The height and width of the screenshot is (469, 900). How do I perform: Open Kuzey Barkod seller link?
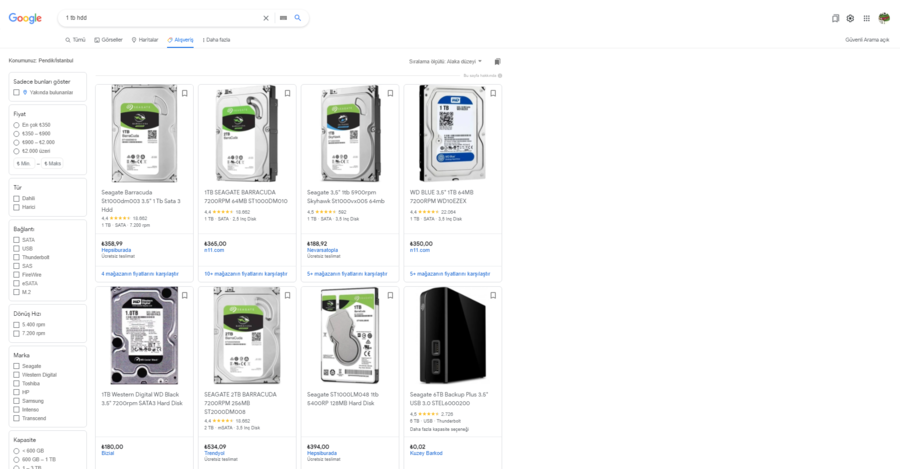426,453
